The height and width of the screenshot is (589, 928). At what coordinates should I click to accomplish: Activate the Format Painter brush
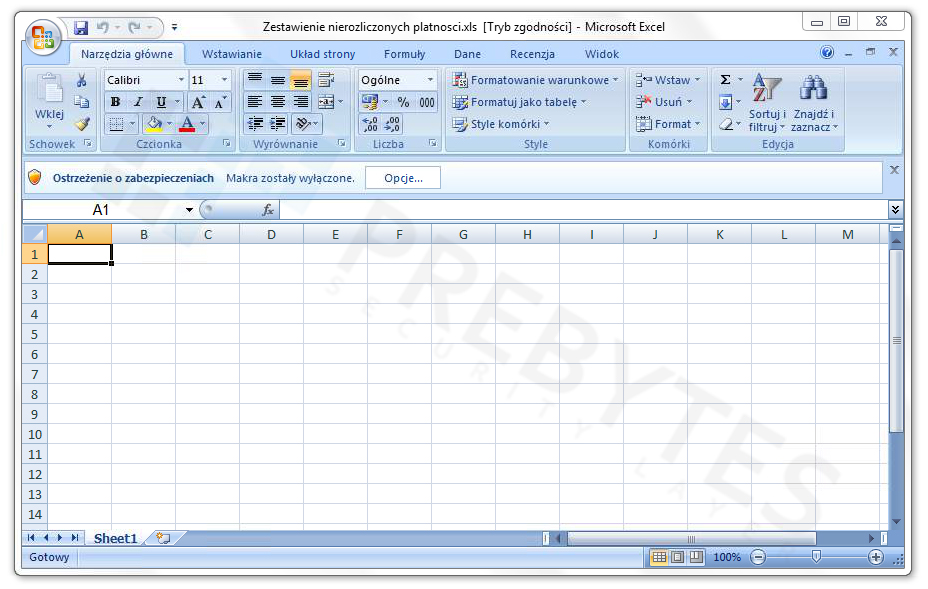coord(82,124)
